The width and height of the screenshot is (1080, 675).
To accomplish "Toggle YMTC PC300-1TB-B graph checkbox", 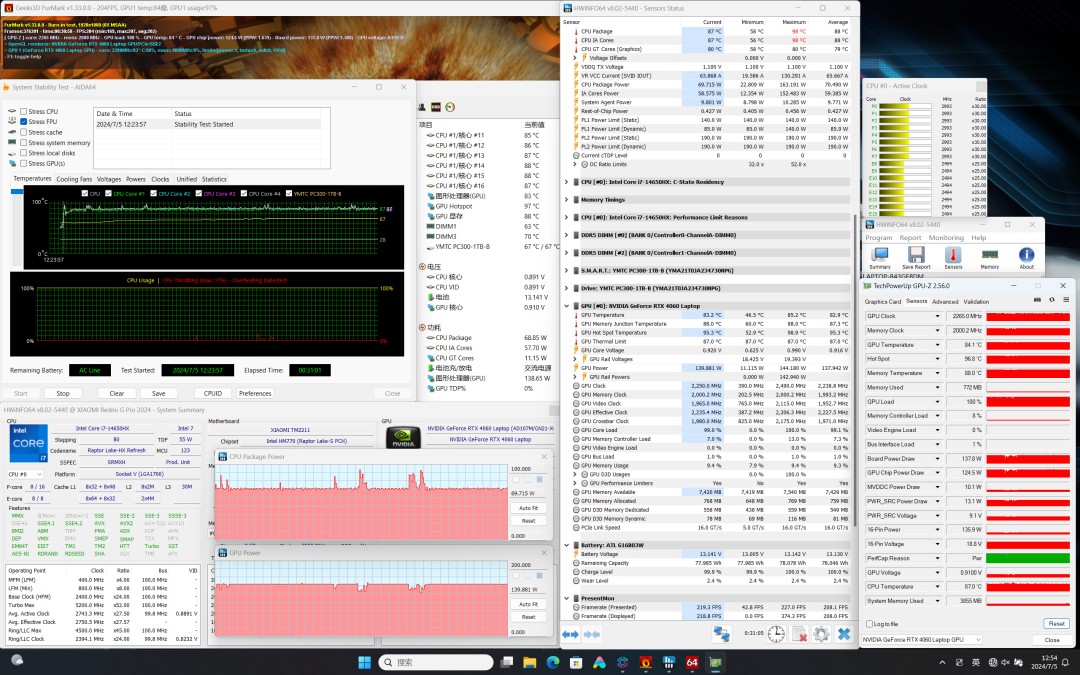I will click(289, 194).
